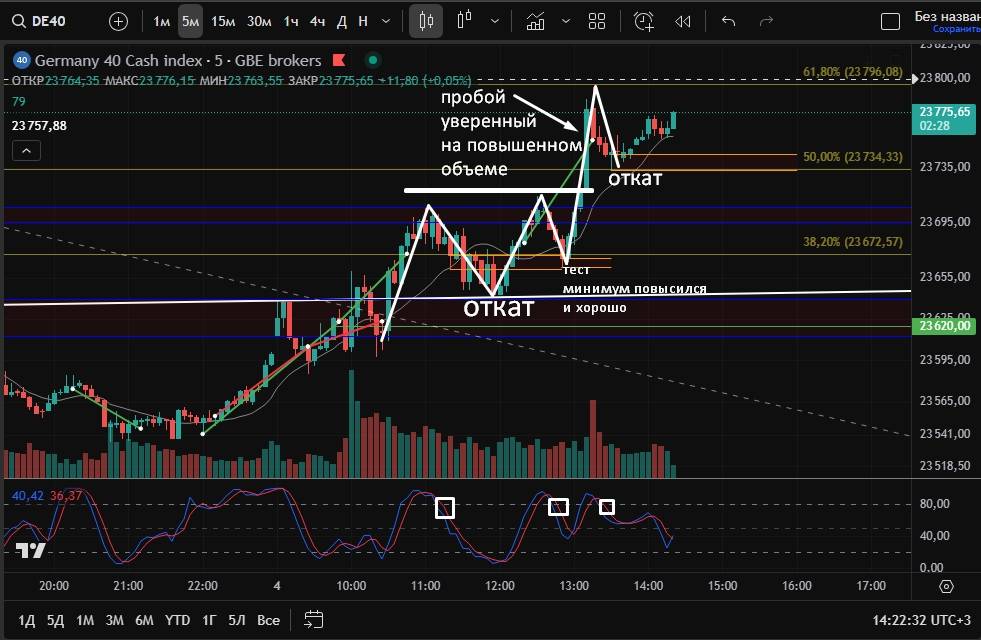Click the Сохранить save link
The height and width of the screenshot is (640, 981).
[955, 29]
